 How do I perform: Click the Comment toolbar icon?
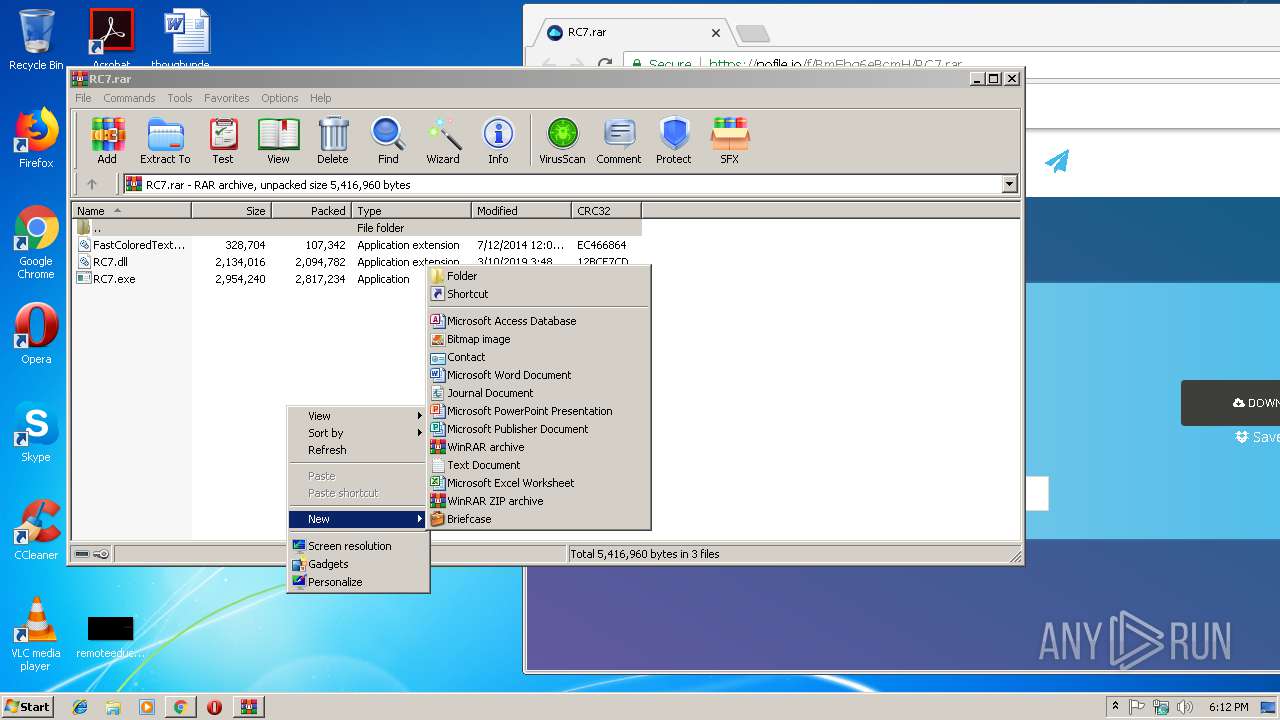tap(619, 141)
